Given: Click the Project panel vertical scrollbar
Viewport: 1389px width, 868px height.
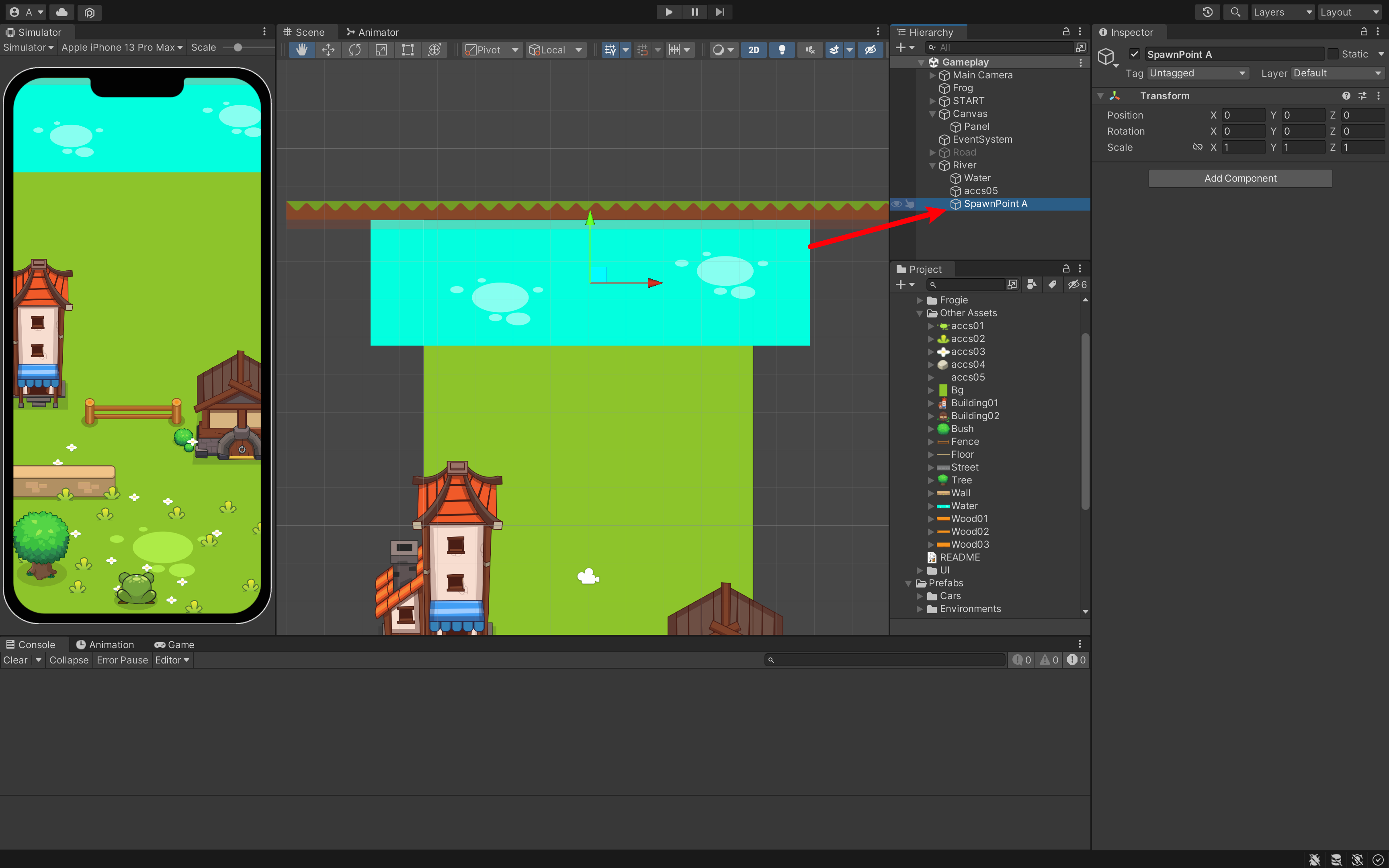Looking at the screenshot, I should coord(1085,422).
